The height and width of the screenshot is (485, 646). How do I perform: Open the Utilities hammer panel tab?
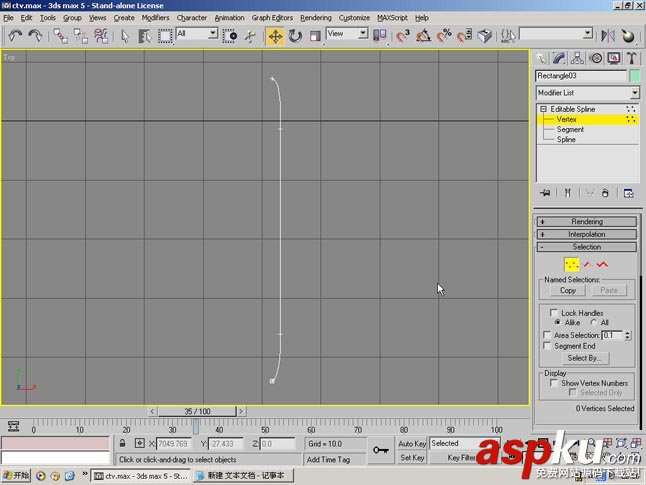click(632, 58)
